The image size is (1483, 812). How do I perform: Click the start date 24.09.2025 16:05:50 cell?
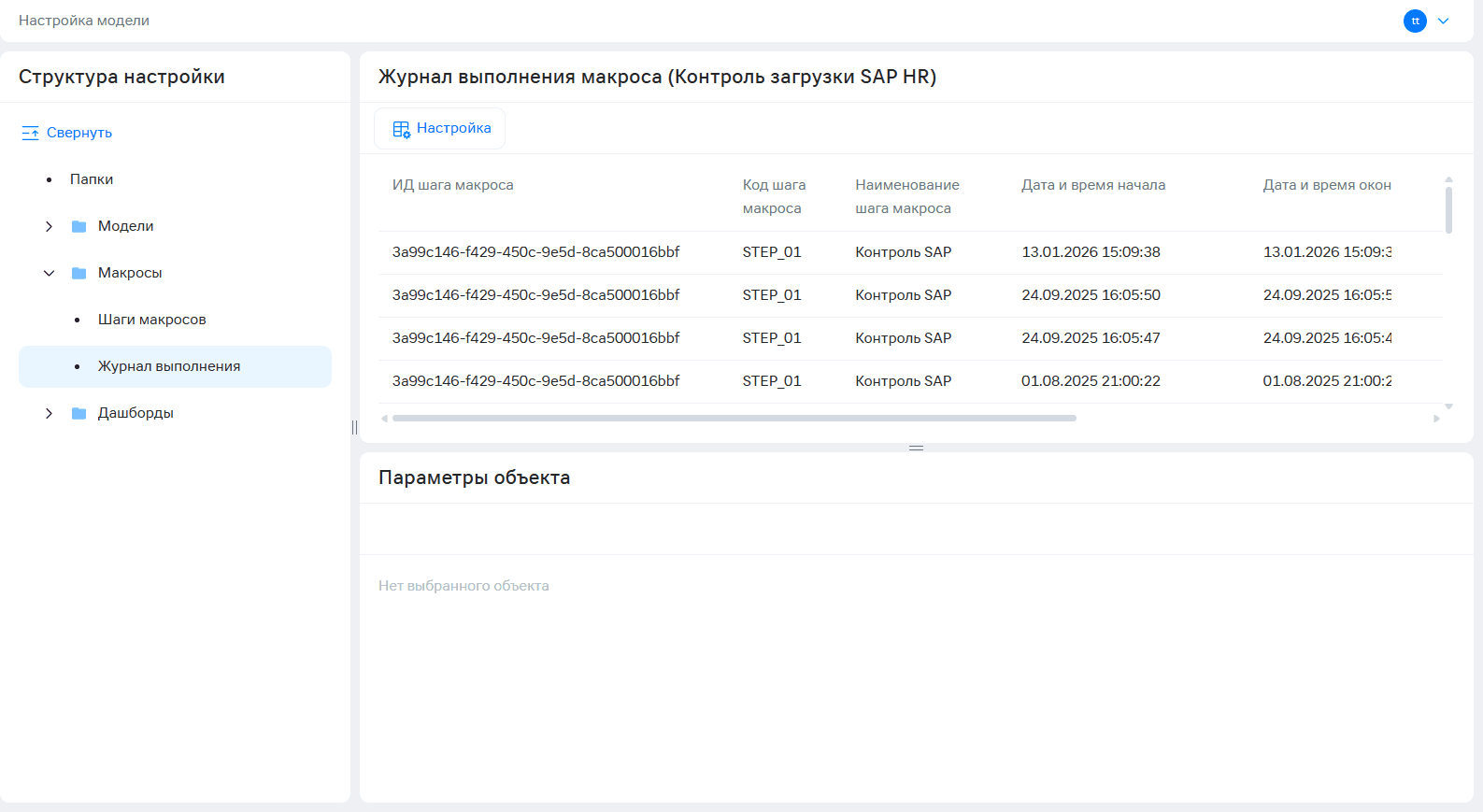click(1091, 295)
